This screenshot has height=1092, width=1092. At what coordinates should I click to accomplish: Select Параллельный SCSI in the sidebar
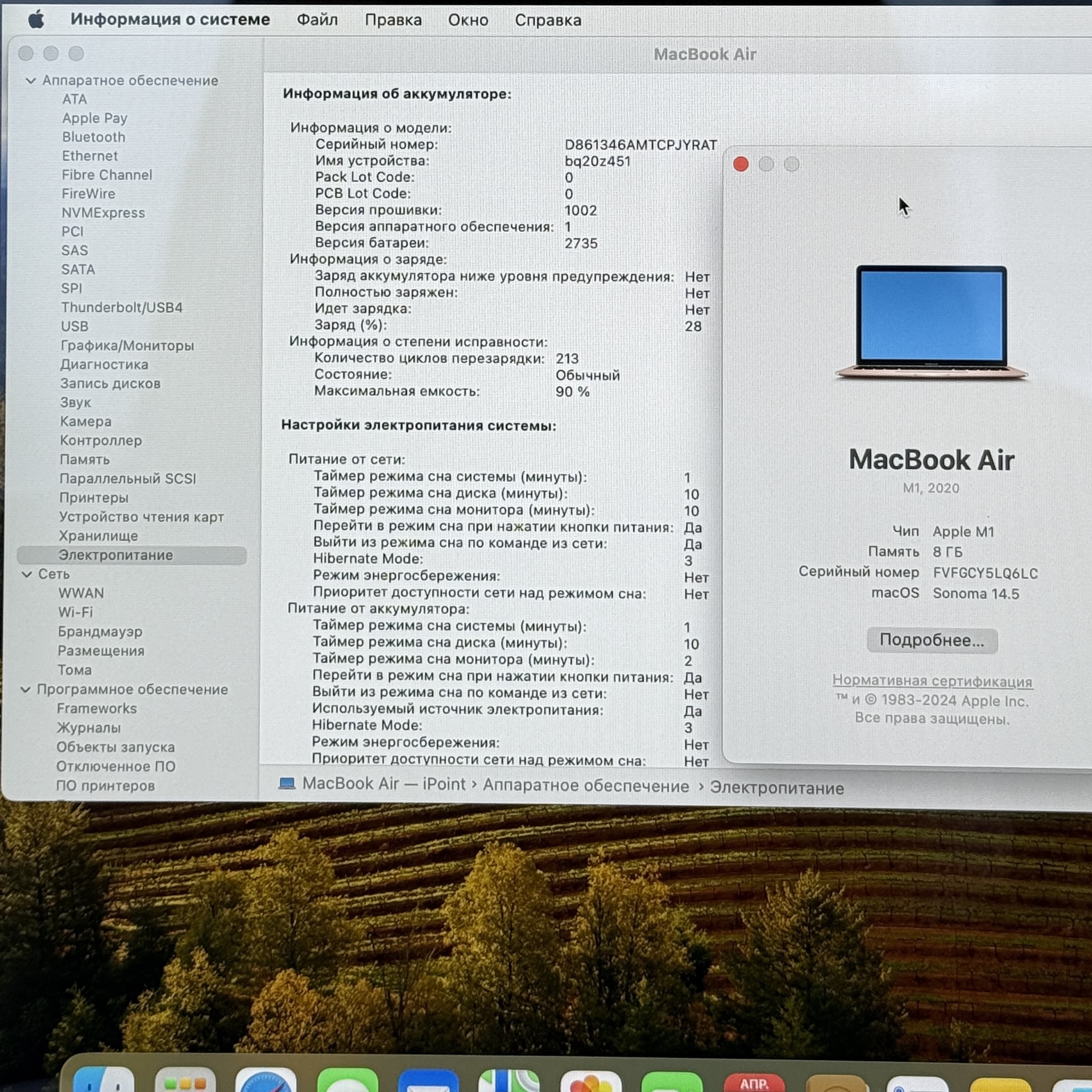(127, 479)
